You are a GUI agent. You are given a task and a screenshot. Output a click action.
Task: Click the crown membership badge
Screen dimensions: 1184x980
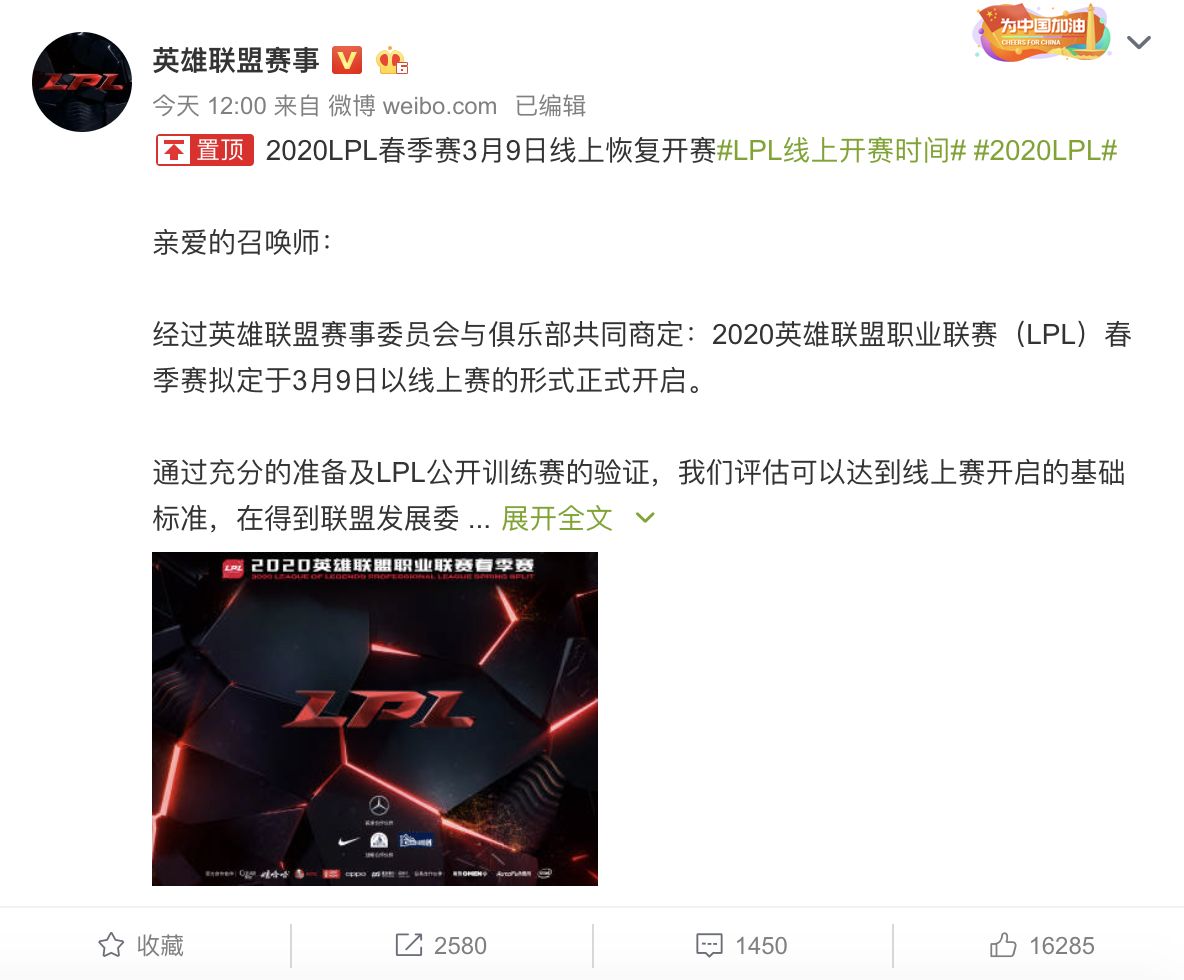pos(392,60)
